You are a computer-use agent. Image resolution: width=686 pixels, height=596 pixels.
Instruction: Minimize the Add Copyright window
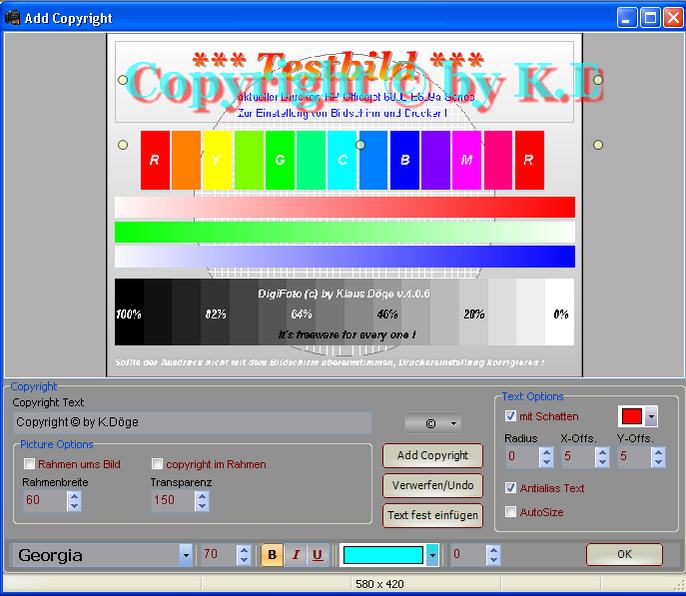click(627, 18)
